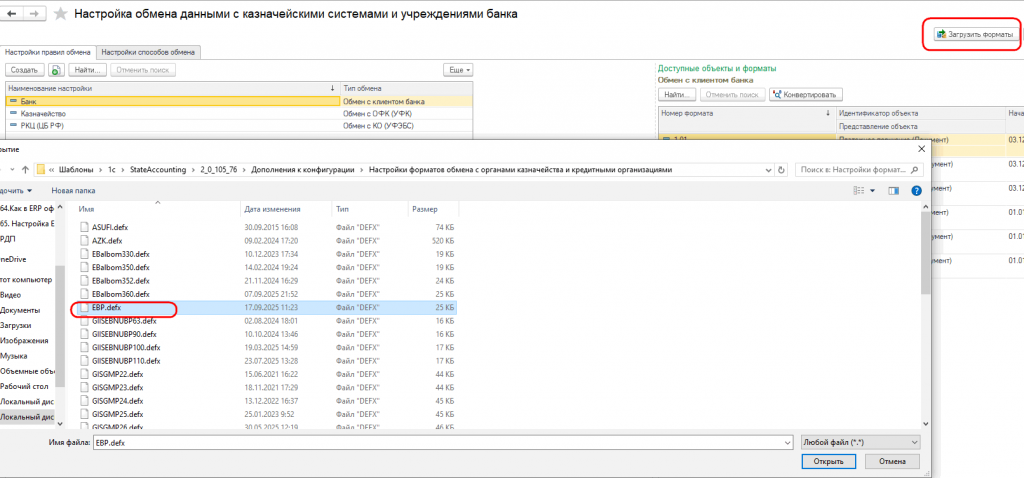Switch to Настройки правил обмена tab
Viewport: 1024px width, 478px height.
(48, 52)
